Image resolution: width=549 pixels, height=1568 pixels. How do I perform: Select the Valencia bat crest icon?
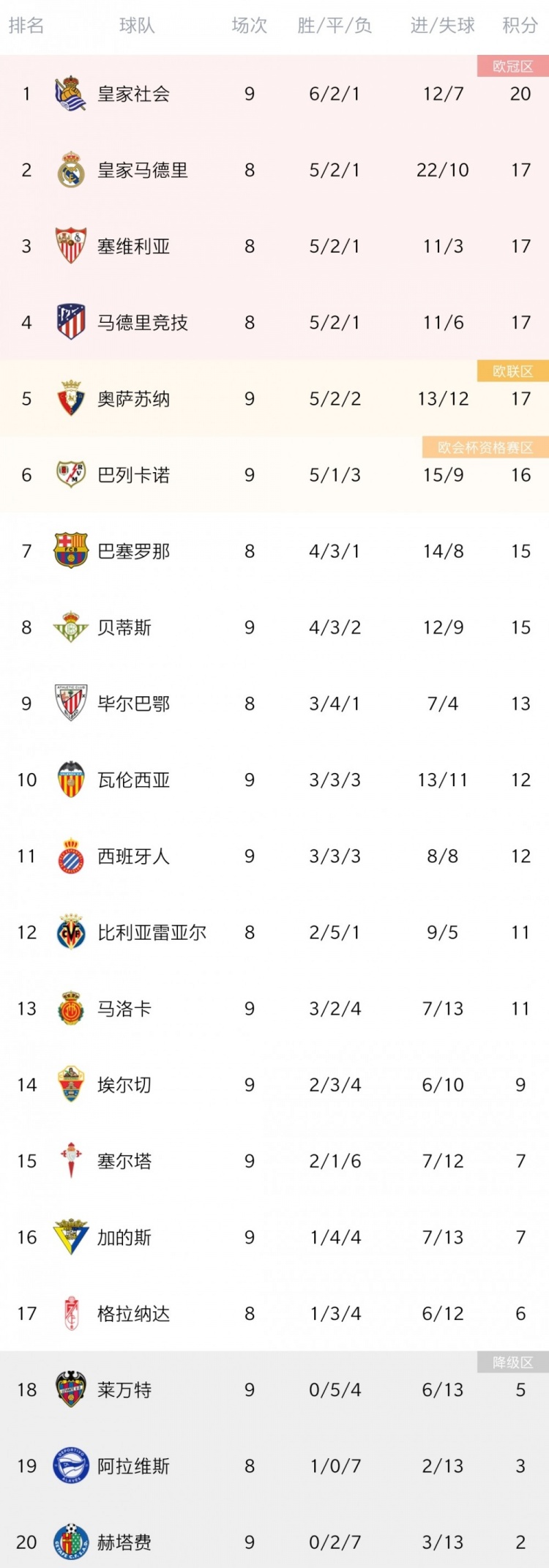click(x=71, y=780)
